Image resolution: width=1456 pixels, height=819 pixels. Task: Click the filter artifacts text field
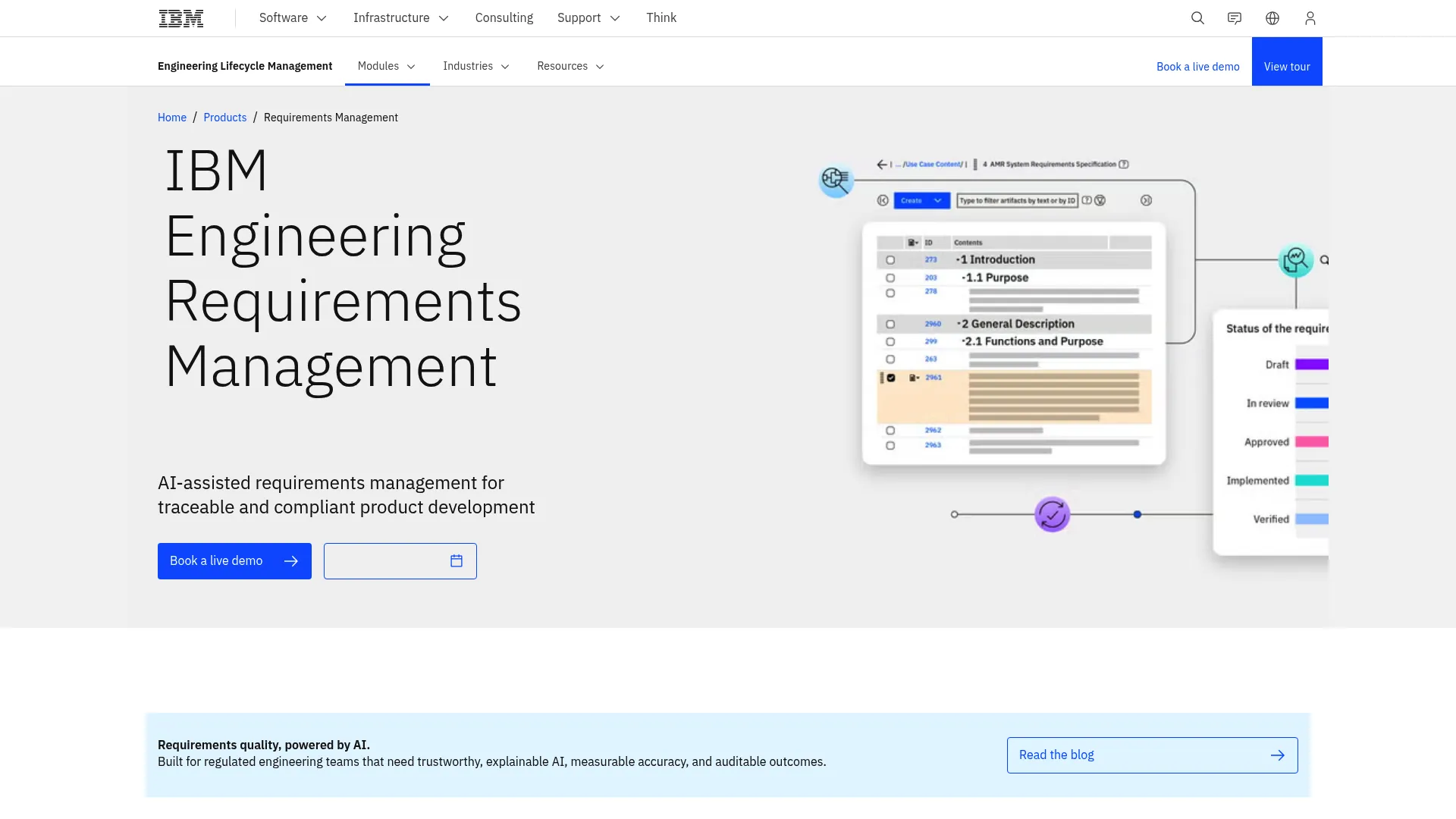1018,201
